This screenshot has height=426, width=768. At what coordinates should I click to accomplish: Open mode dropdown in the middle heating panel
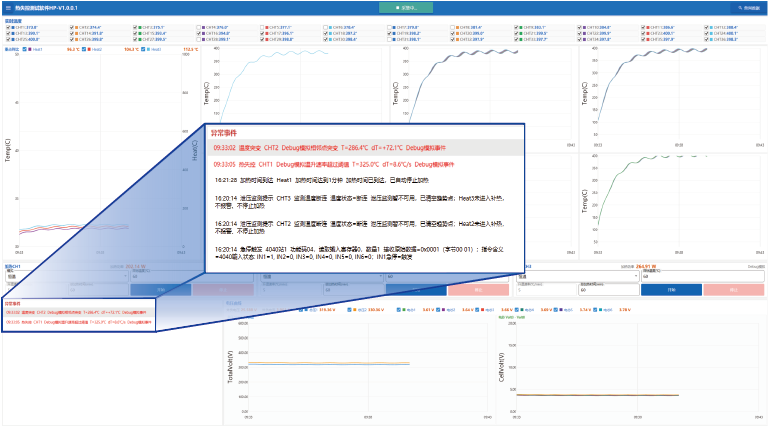322,277
